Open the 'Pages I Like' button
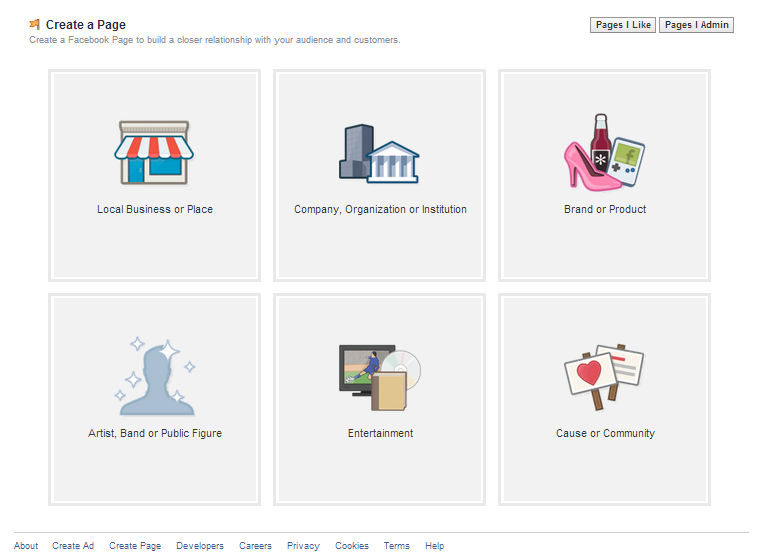 tap(623, 25)
